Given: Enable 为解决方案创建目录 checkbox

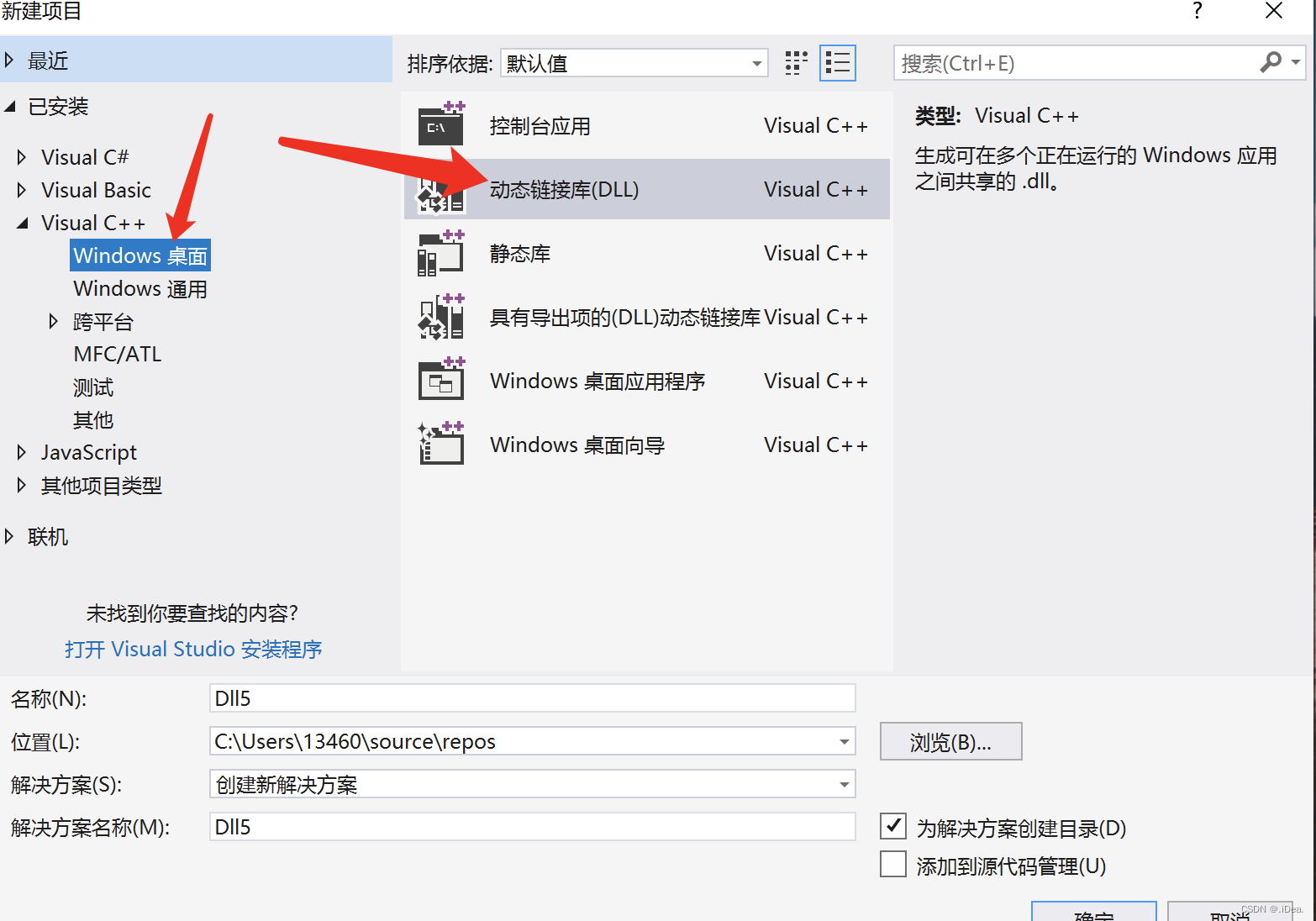Looking at the screenshot, I should (x=893, y=826).
